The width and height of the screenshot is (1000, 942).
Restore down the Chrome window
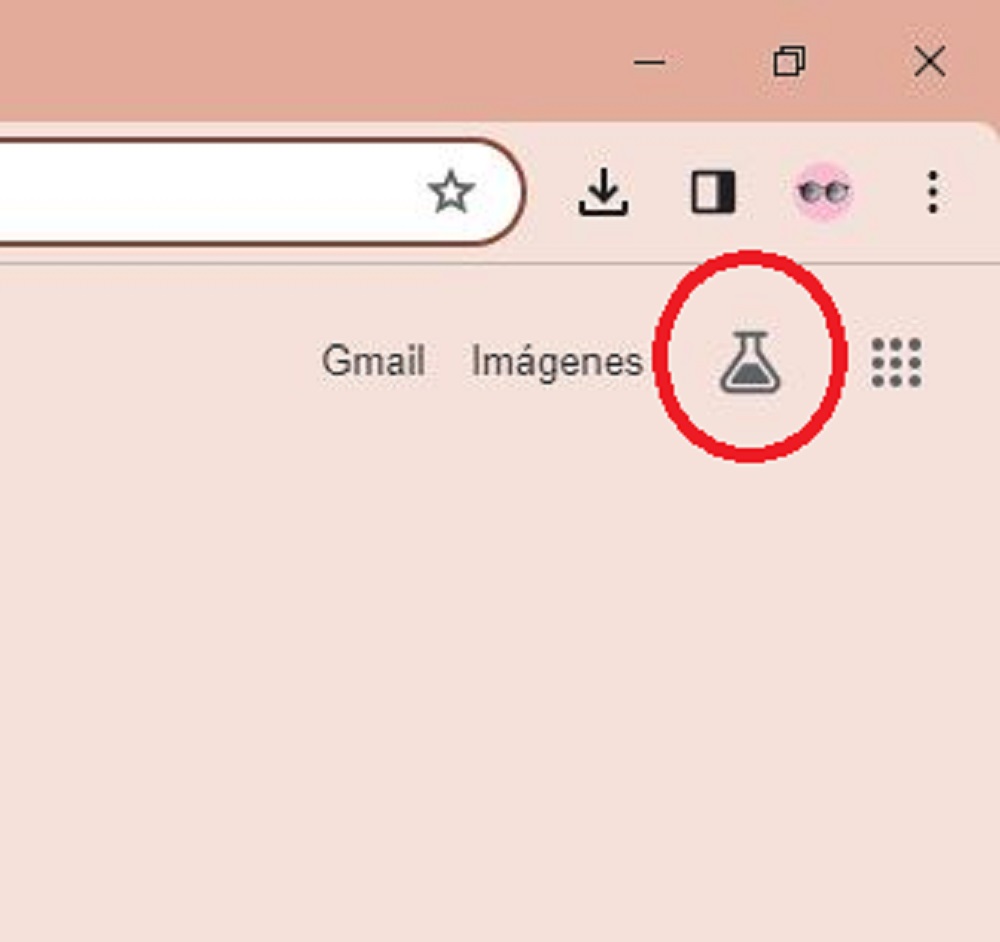click(x=789, y=61)
